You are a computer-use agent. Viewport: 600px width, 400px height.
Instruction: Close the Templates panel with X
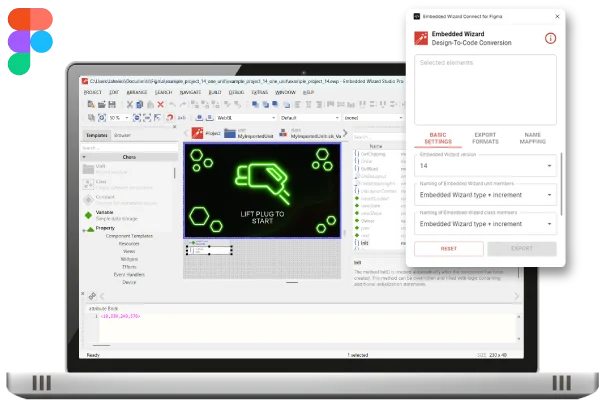[x=174, y=127]
